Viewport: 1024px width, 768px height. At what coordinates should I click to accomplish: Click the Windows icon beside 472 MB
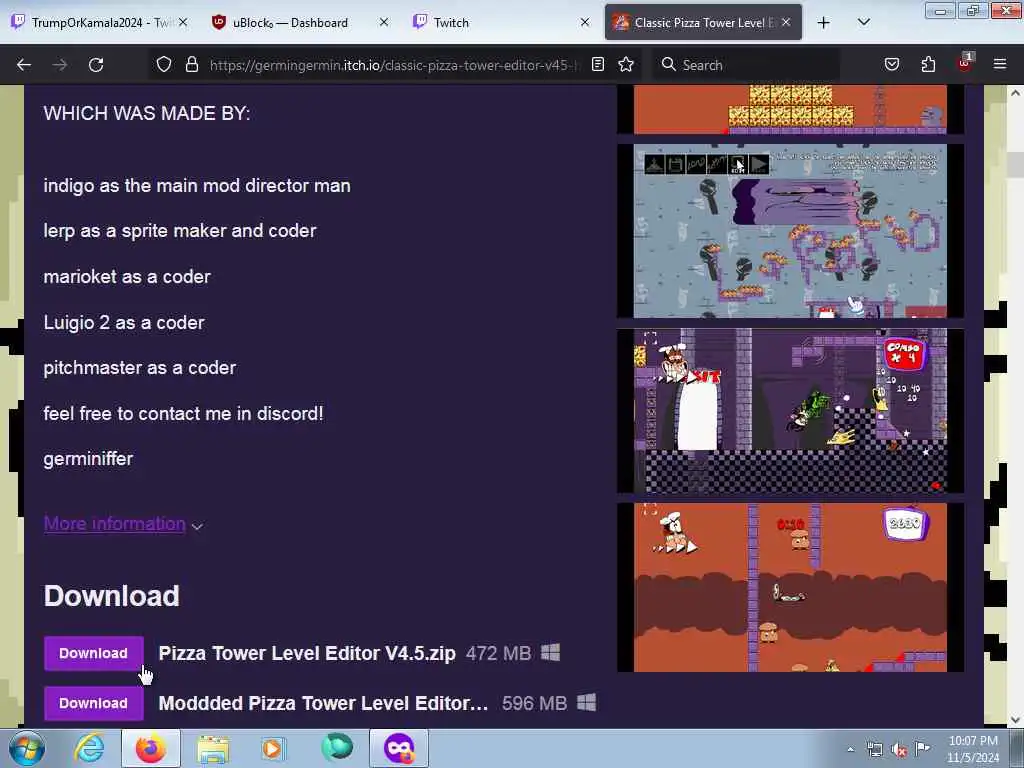551,652
